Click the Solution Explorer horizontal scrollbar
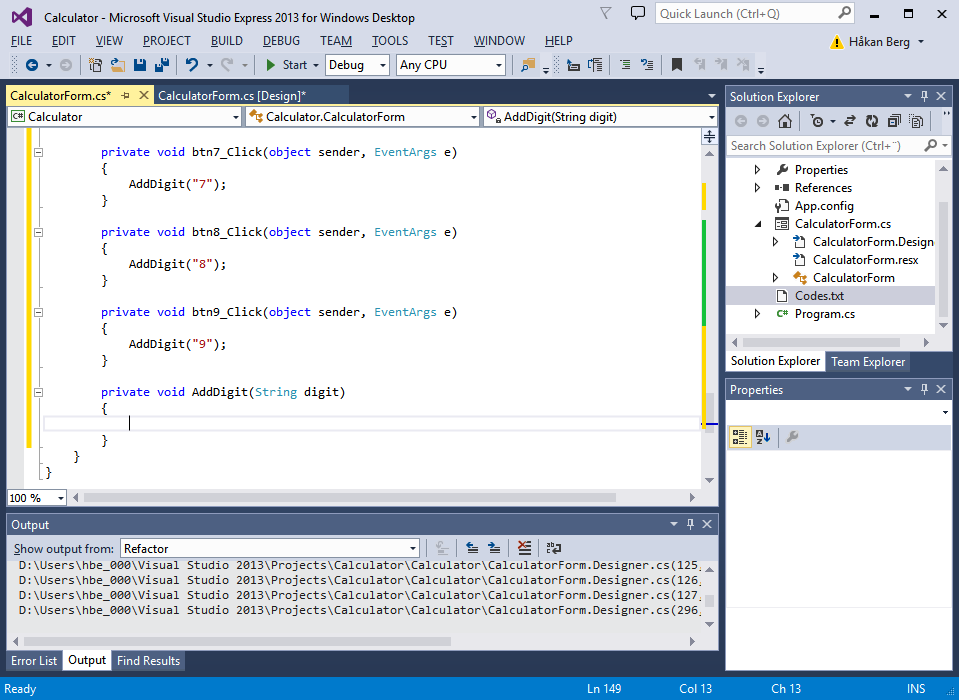959x700 pixels. [821, 342]
